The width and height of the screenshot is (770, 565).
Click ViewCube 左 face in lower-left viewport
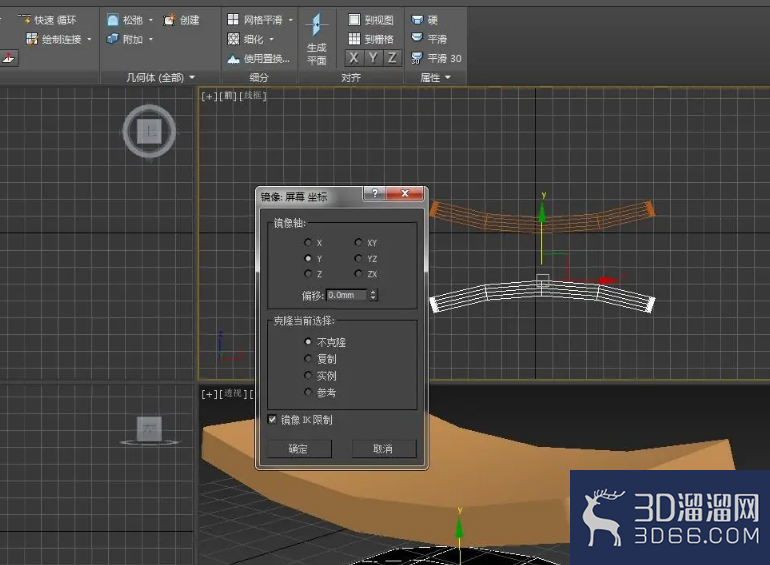tap(149, 429)
